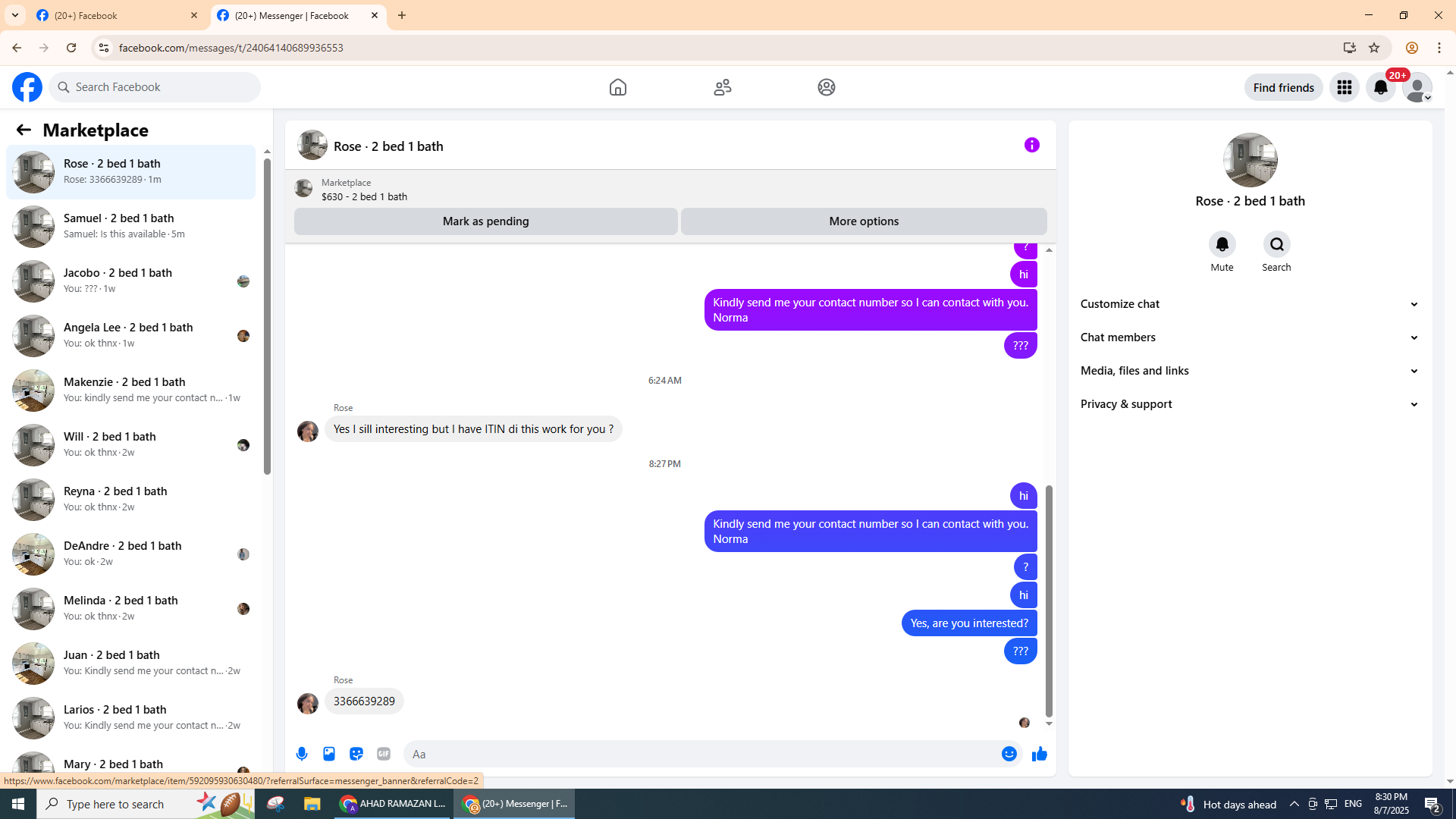This screenshot has width=1456, height=819.
Task: Expand Privacy & support section
Action: pos(1250,404)
